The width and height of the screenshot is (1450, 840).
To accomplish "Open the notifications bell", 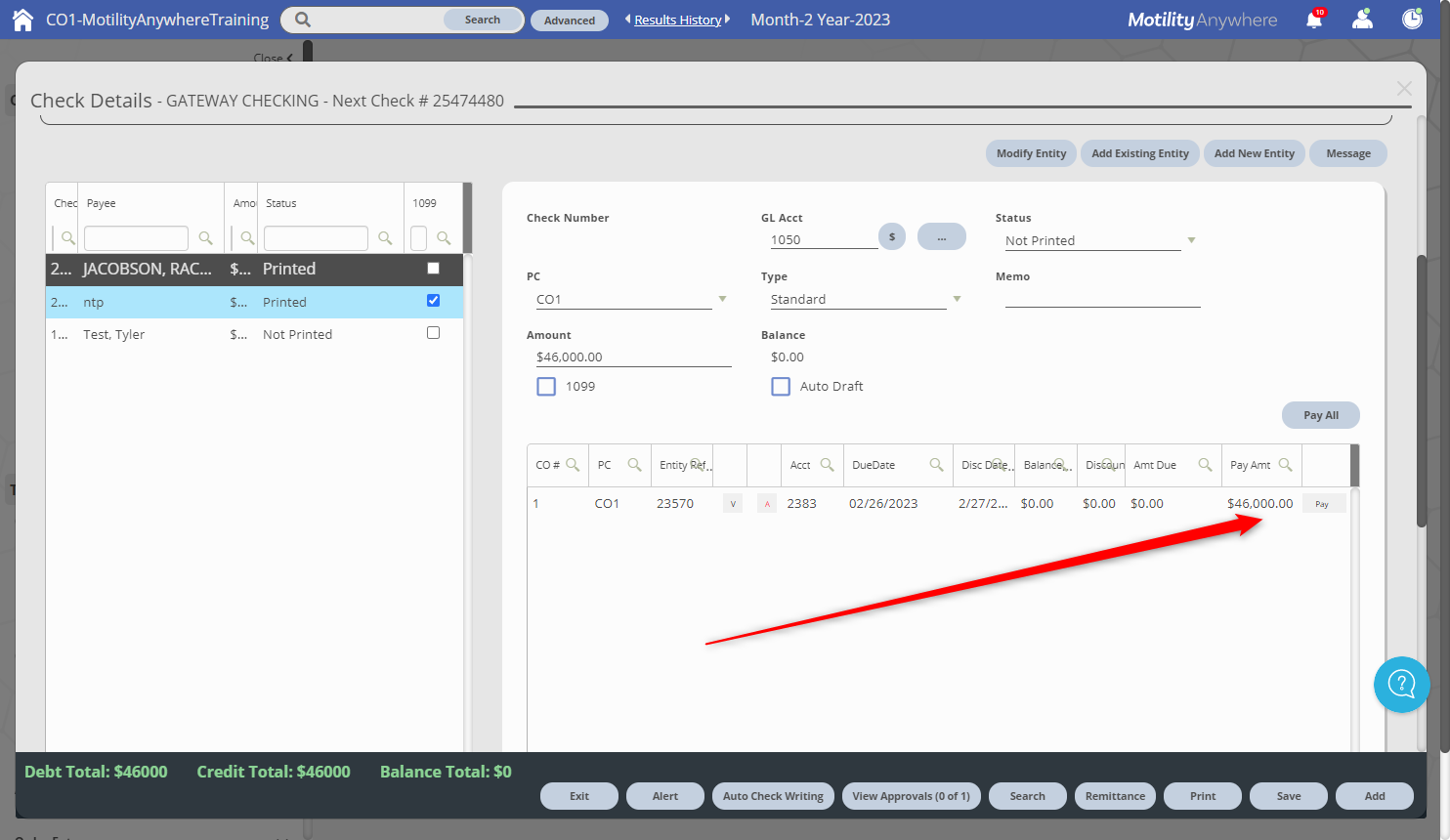I will point(1314,20).
